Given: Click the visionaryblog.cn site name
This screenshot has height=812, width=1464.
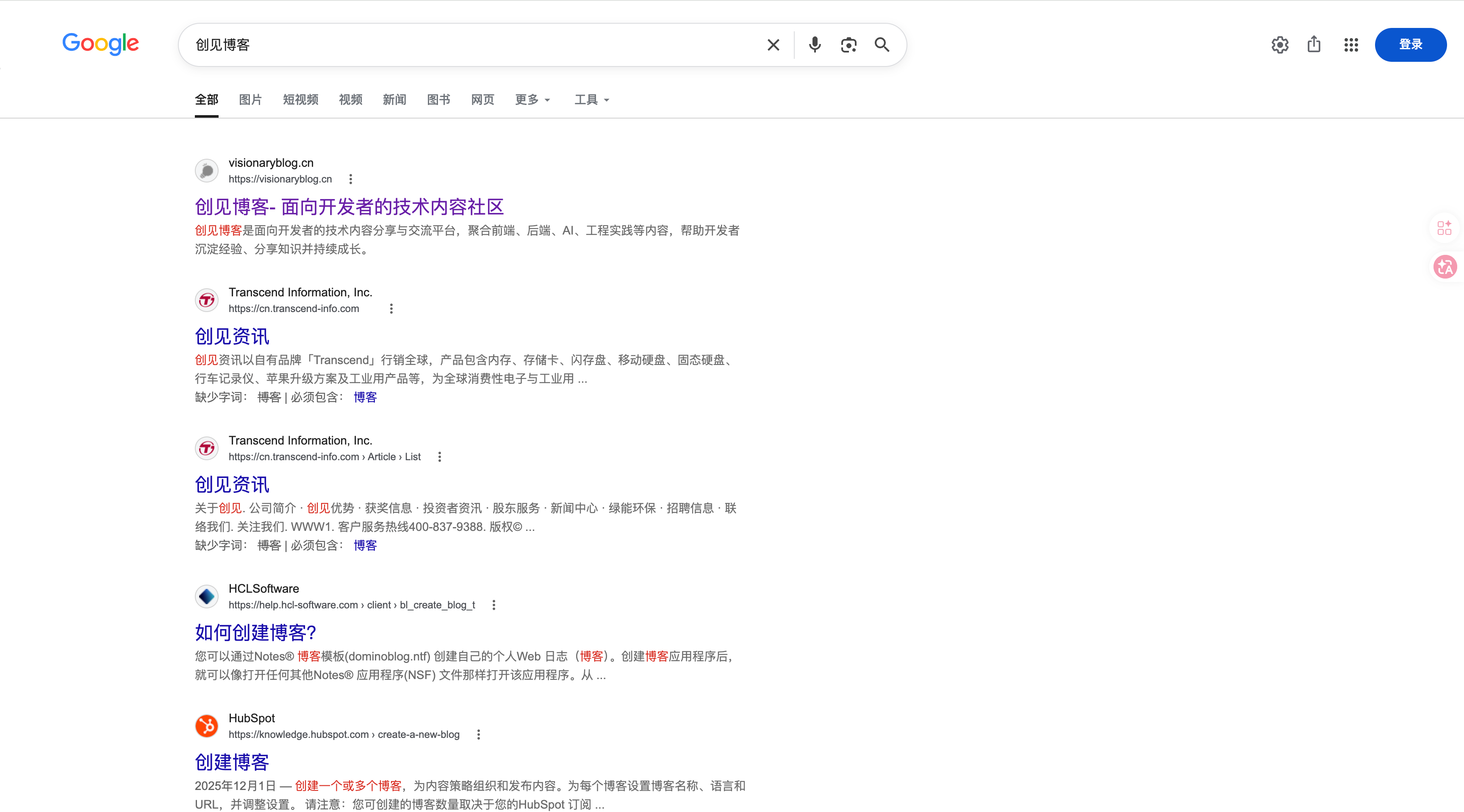Looking at the screenshot, I should click(x=271, y=163).
